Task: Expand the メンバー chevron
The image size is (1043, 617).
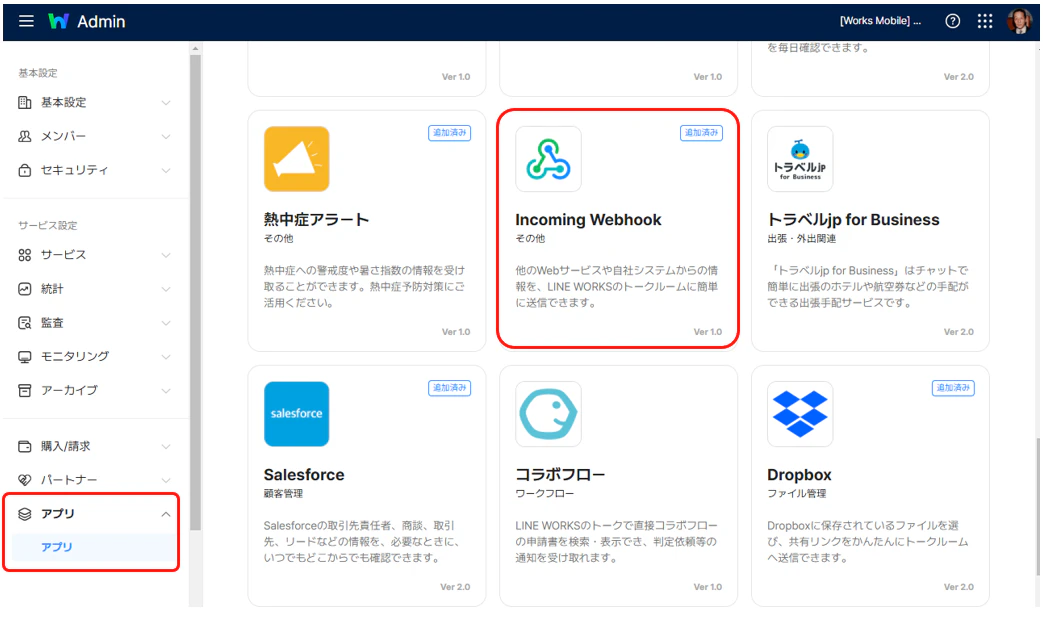Action: pos(166,136)
